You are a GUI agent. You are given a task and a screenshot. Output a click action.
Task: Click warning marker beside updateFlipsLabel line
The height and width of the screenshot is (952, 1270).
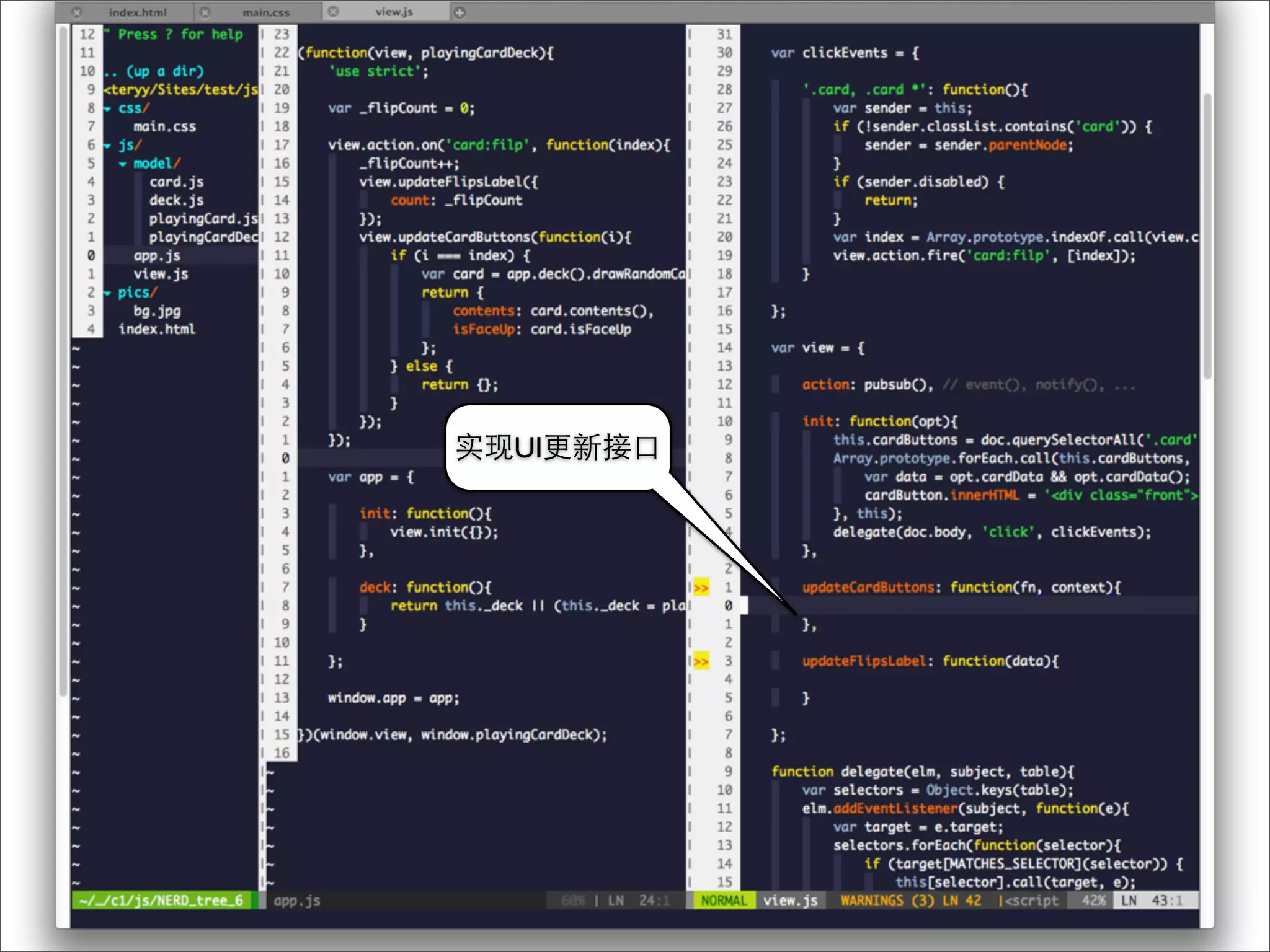(701, 661)
